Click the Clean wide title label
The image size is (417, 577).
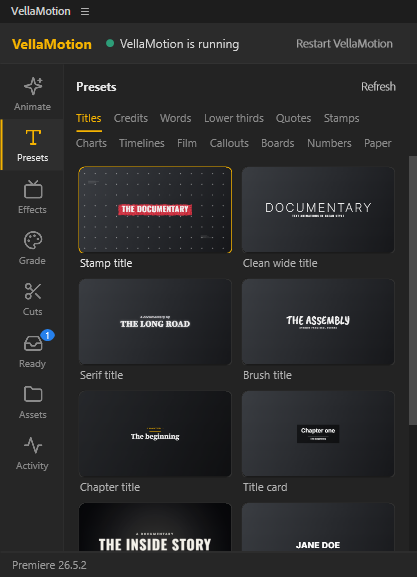[x=280, y=263]
